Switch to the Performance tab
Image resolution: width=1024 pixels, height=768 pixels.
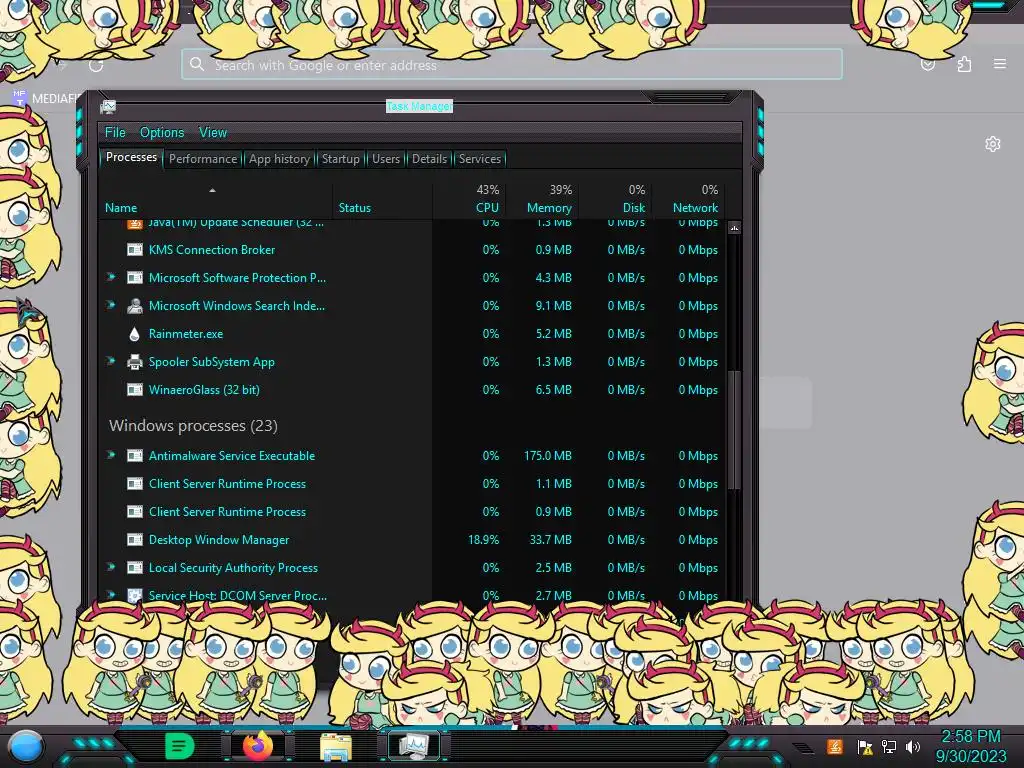[x=202, y=159]
